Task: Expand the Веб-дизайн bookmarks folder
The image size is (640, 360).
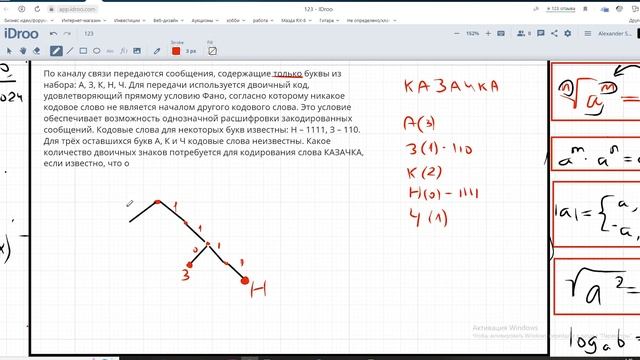Action: (x=168, y=20)
